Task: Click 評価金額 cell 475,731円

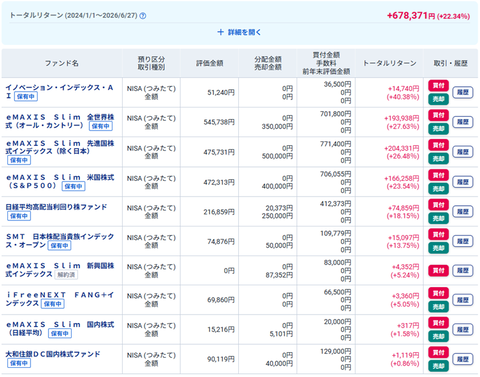Action: click(219, 152)
